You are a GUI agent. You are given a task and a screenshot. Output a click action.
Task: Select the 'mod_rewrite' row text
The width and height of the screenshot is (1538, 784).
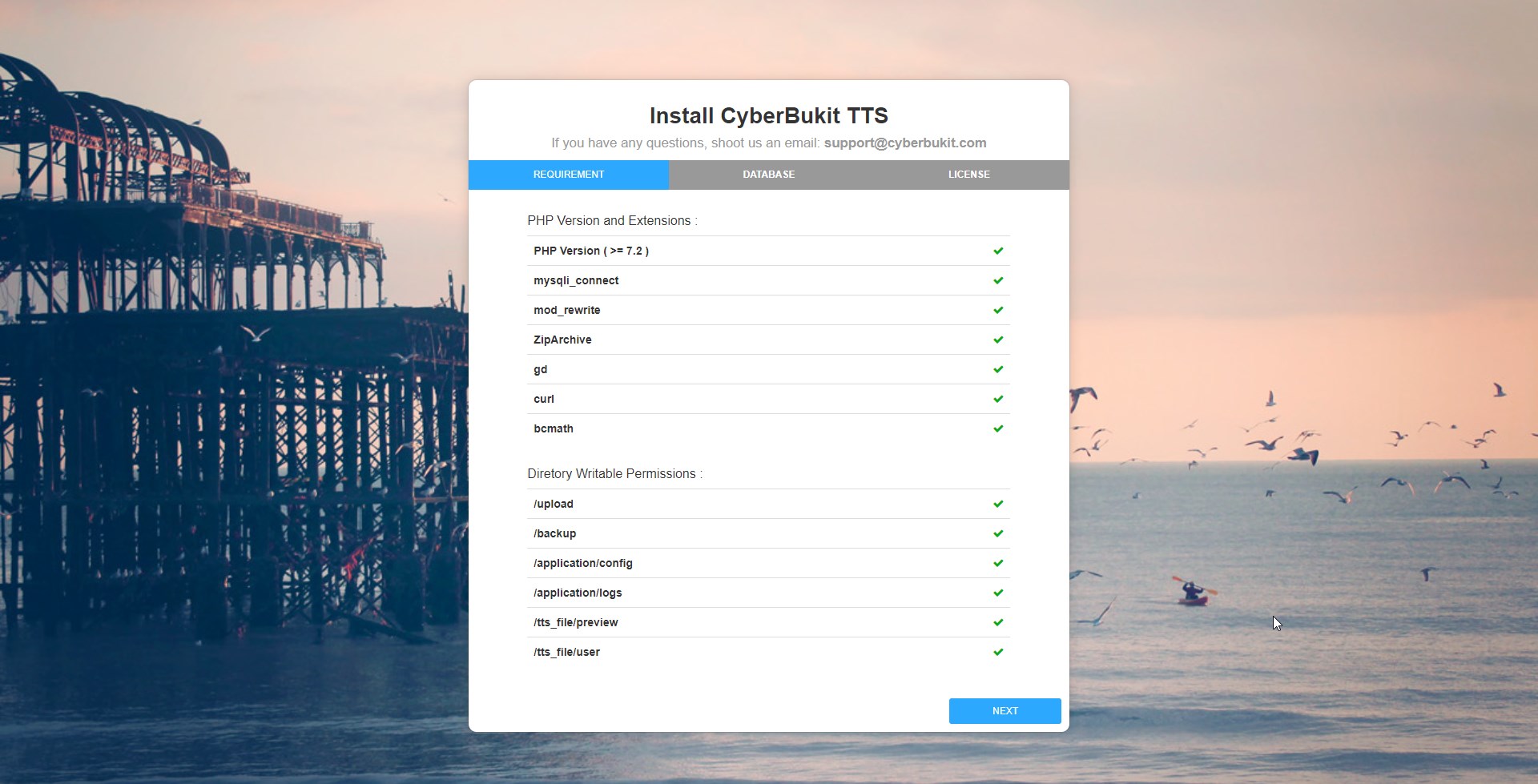tap(567, 310)
